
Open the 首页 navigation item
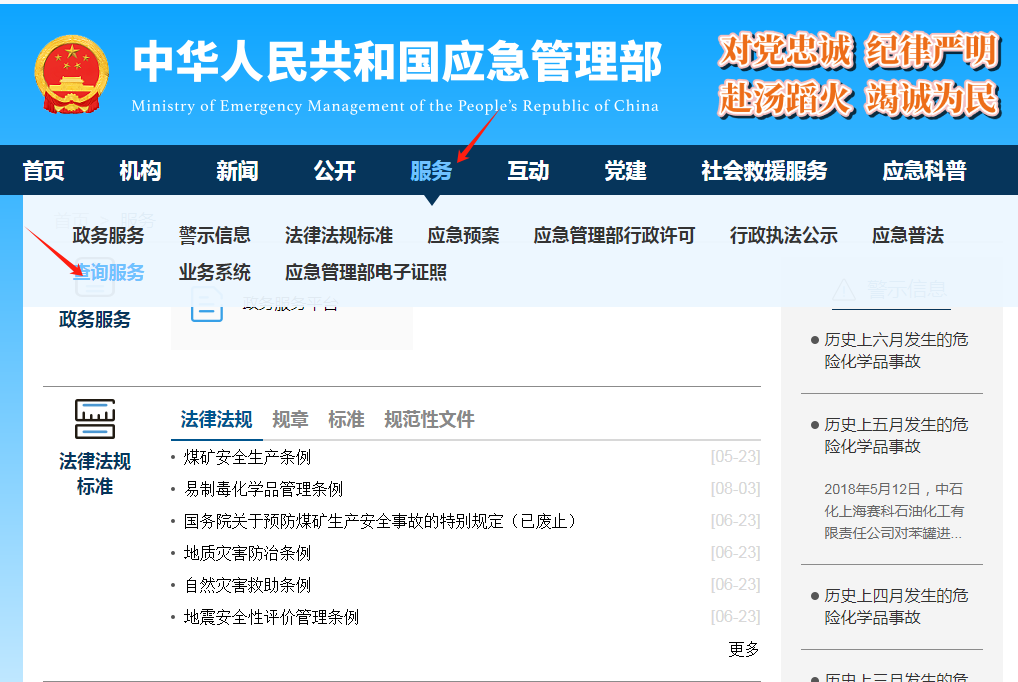pos(44,171)
